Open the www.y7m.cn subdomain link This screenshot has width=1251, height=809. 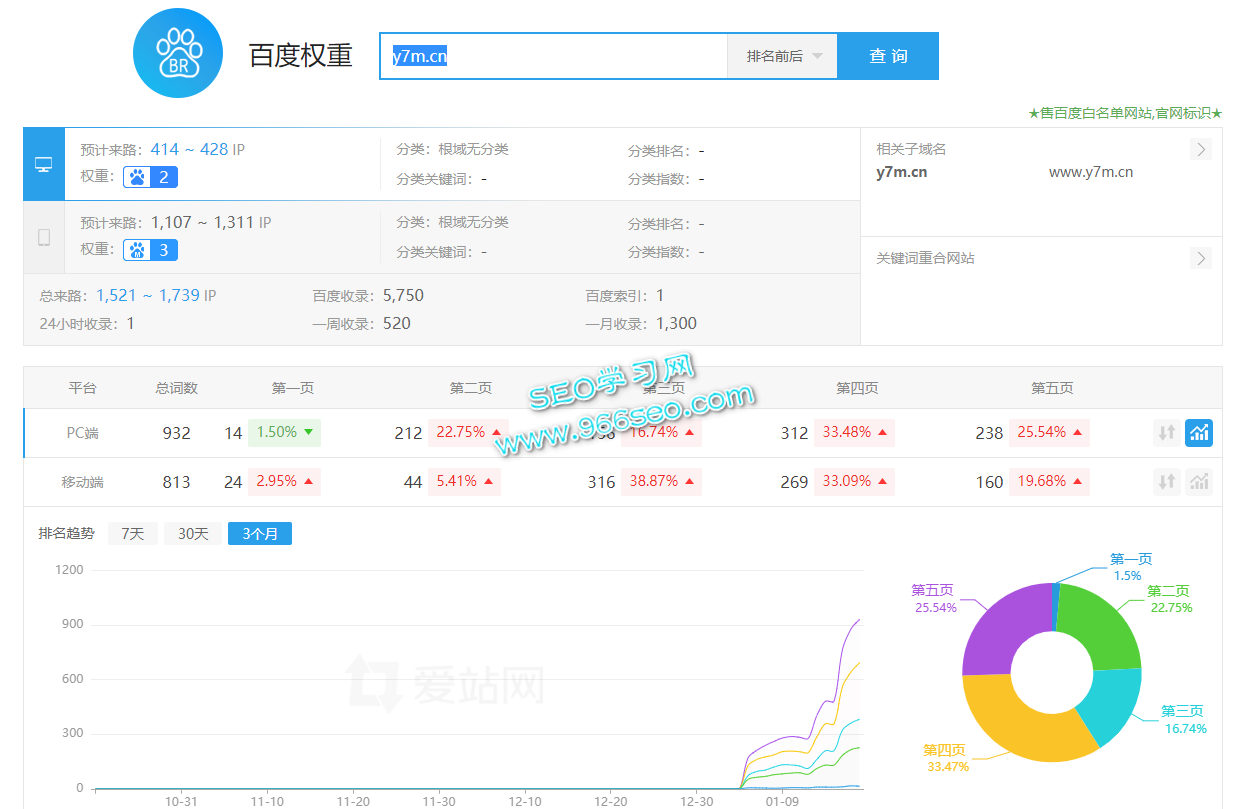(x=1091, y=172)
